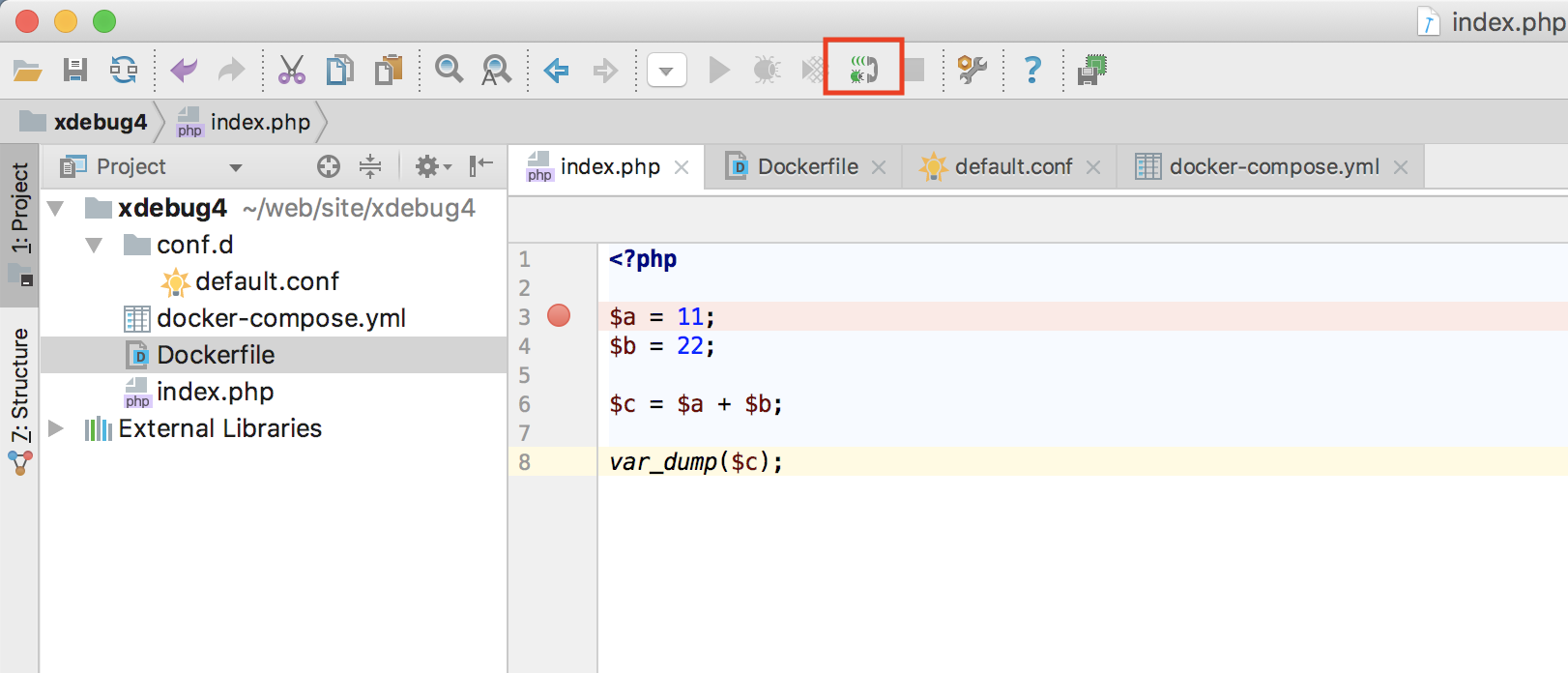Remove the breakpoint on line 3
The height and width of the screenshot is (673, 1568).
(x=559, y=316)
